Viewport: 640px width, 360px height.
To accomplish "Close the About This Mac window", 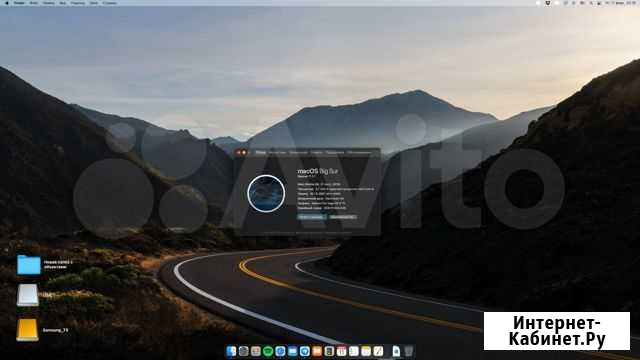I will 238,153.
